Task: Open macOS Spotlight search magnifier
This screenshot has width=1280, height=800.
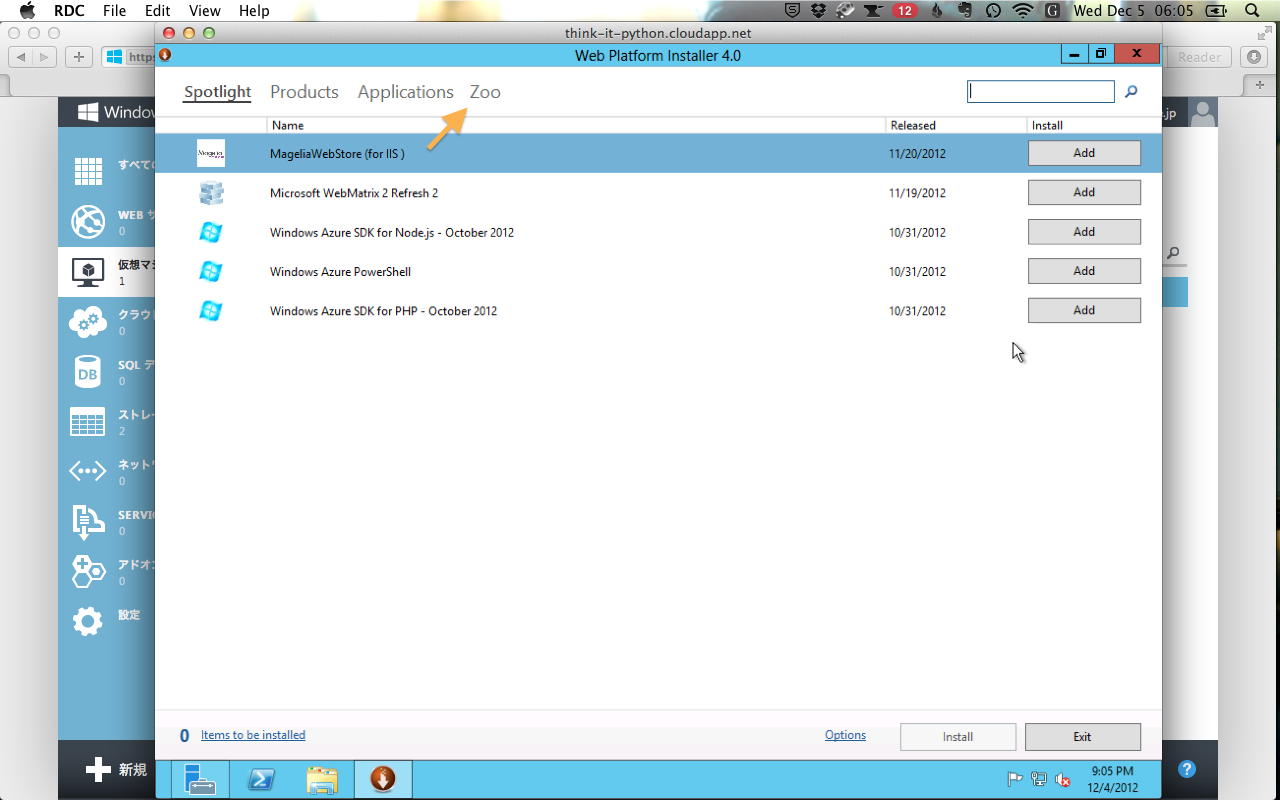Action: pyautogui.click(x=1253, y=11)
